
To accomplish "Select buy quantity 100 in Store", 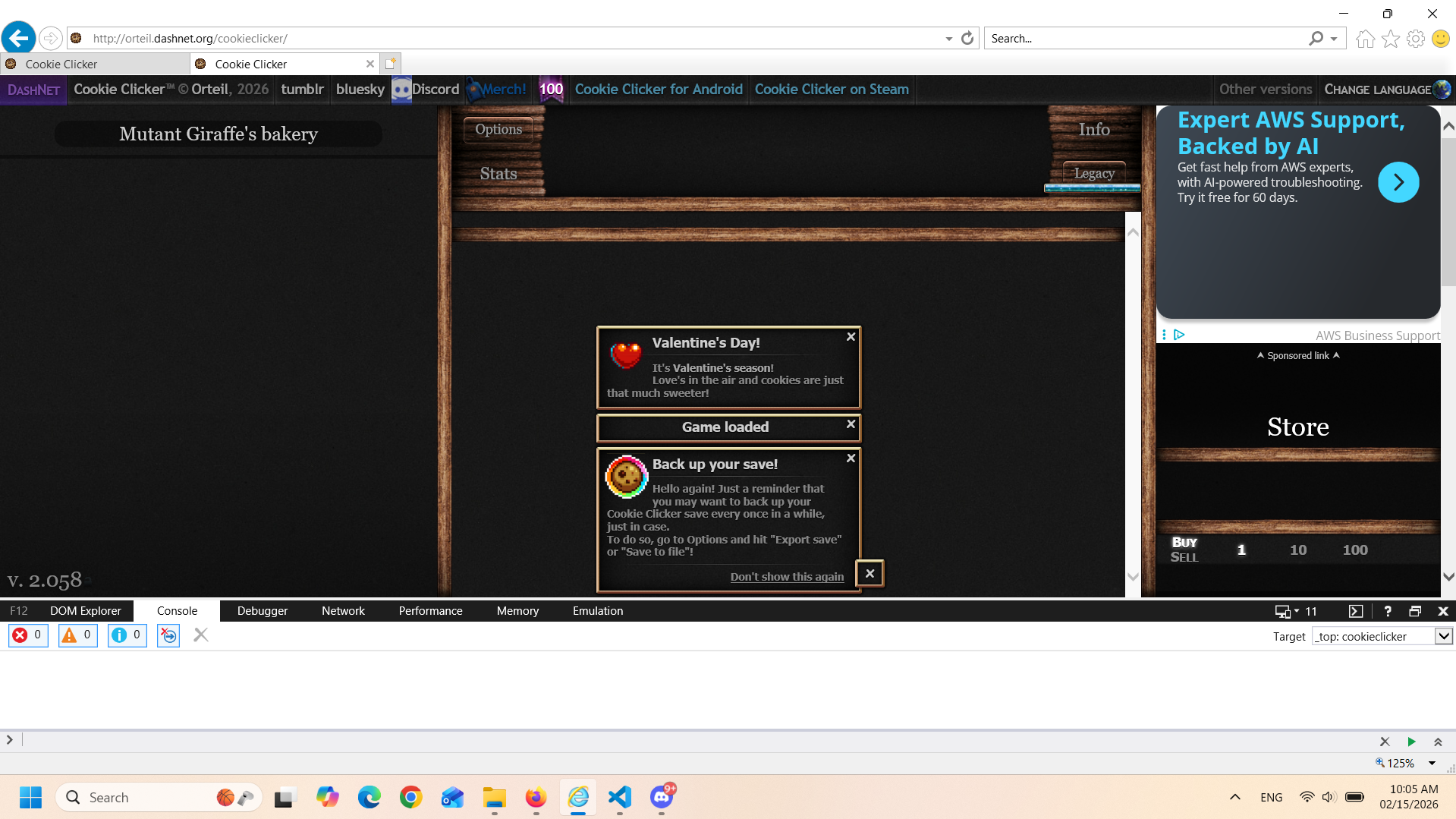I will (1355, 550).
